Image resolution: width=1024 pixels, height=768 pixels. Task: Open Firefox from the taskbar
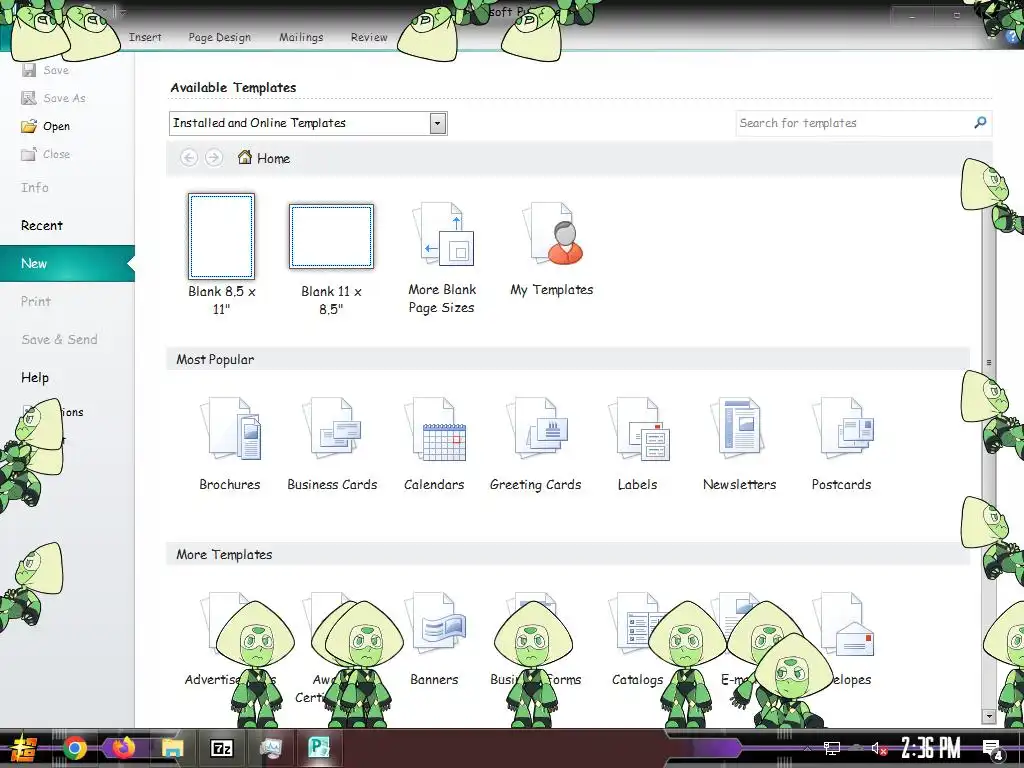123,748
